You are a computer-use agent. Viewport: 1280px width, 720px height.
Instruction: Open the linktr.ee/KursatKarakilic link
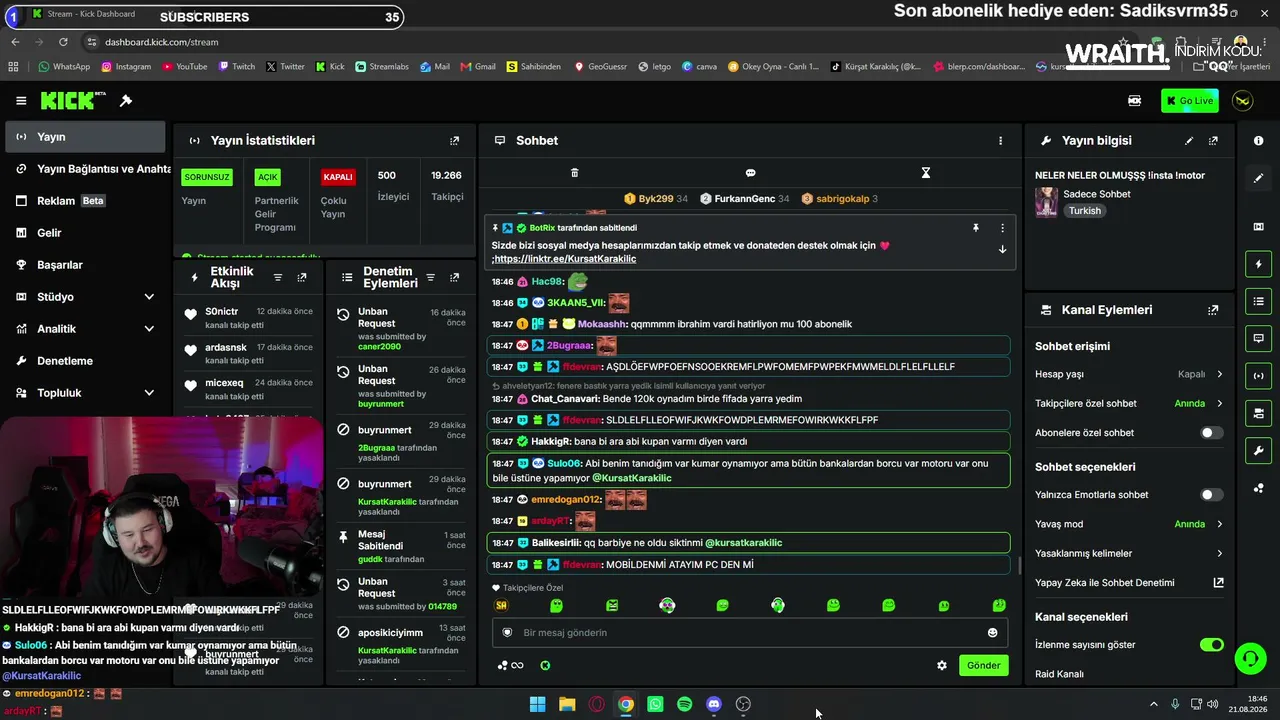pos(565,259)
